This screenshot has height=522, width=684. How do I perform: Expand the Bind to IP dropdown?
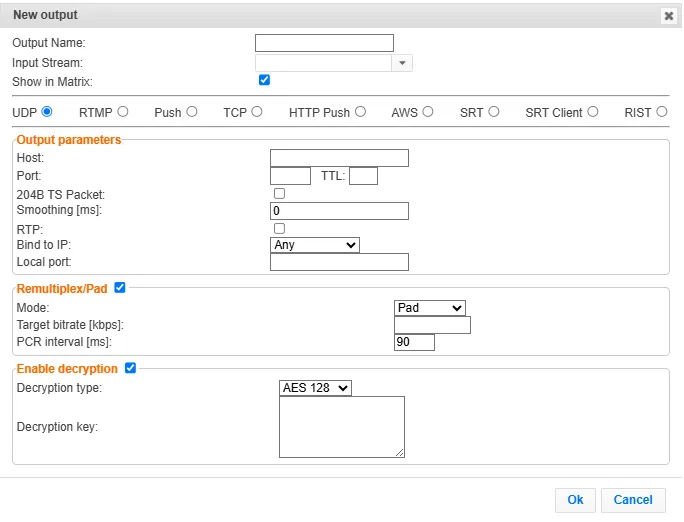[314, 244]
